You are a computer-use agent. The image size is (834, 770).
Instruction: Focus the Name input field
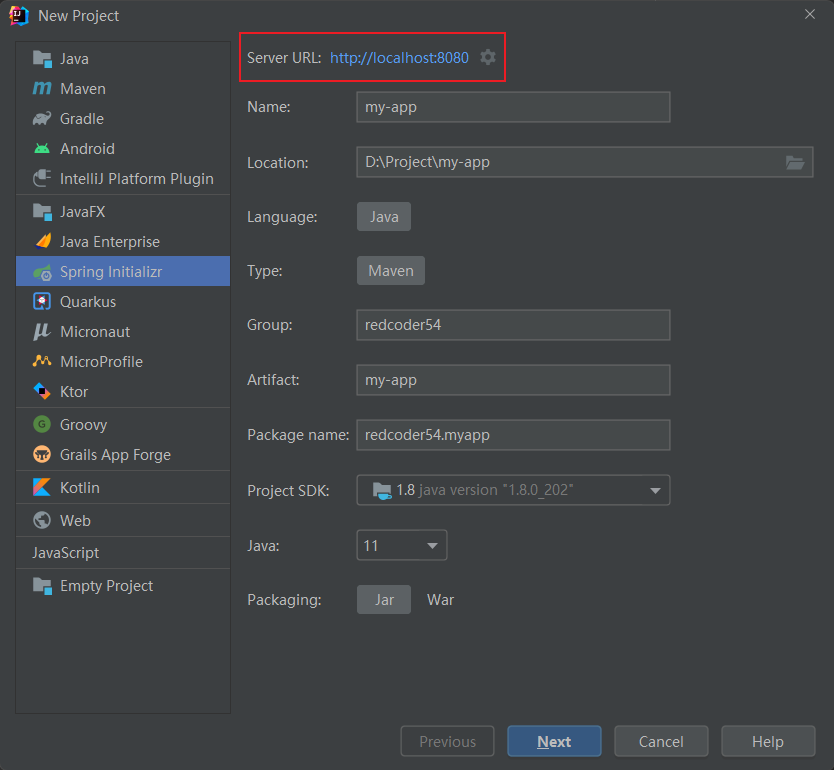click(x=513, y=107)
